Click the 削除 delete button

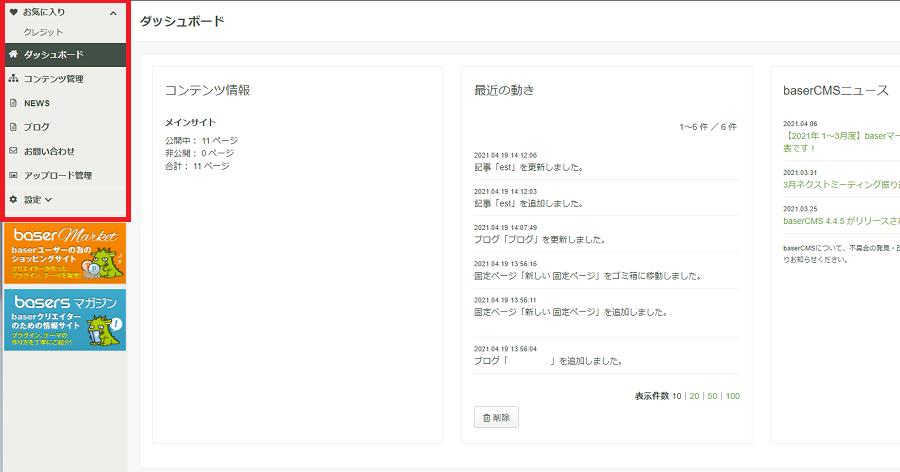tap(496, 417)
